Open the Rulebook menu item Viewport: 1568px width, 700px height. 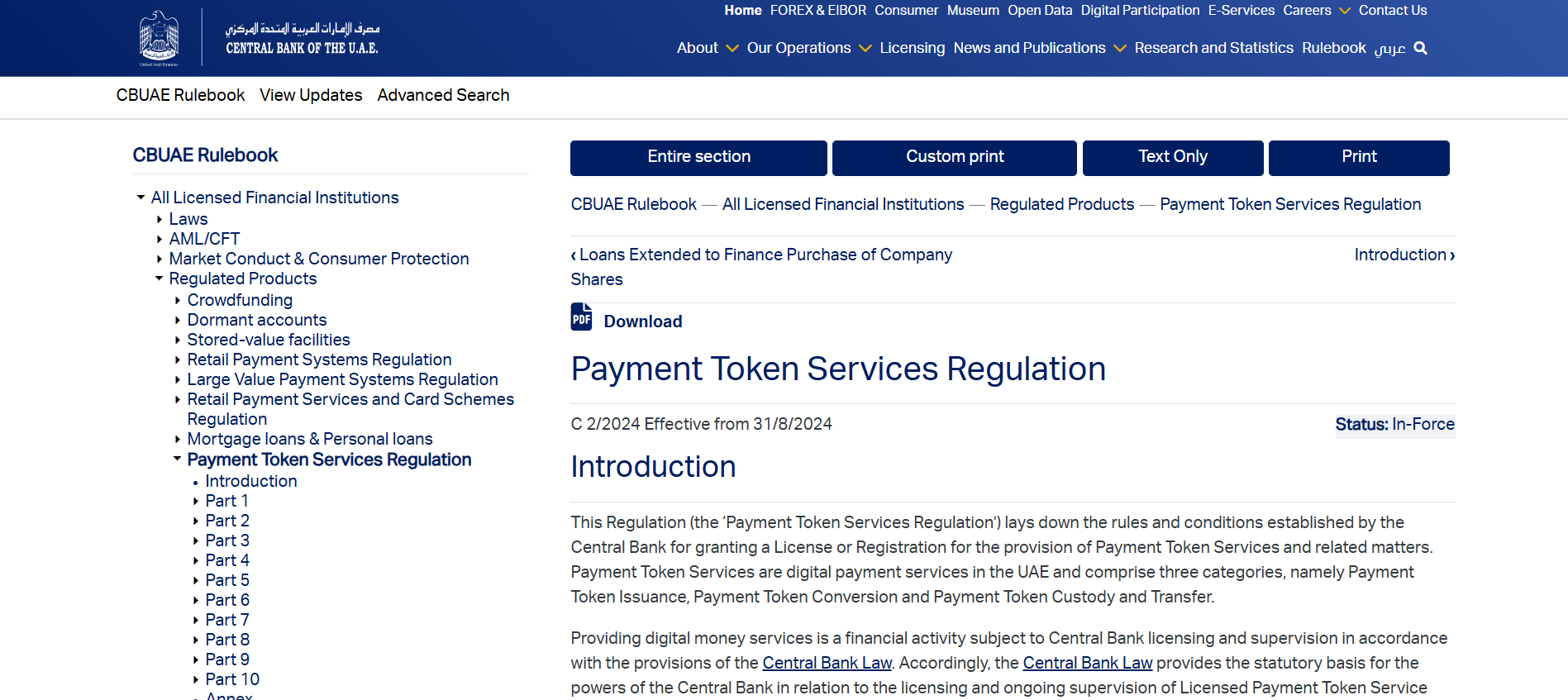(x=1334, y=48)
